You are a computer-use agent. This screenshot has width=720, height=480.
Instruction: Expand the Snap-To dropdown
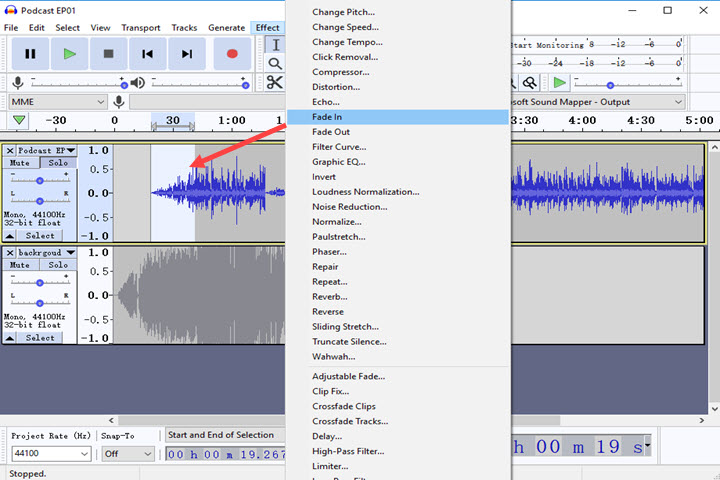point(128,454)
